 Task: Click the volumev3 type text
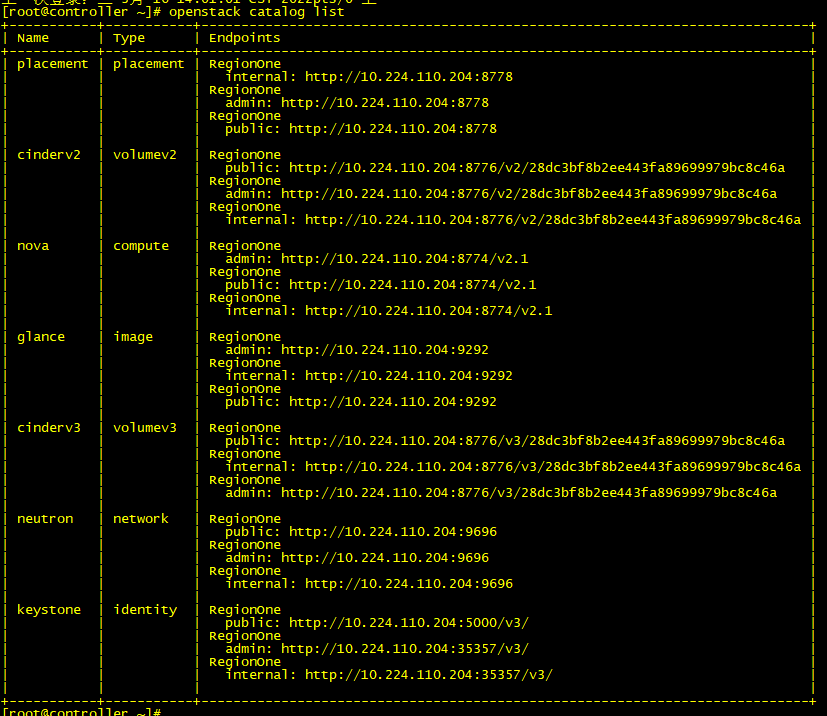point(145,428)
